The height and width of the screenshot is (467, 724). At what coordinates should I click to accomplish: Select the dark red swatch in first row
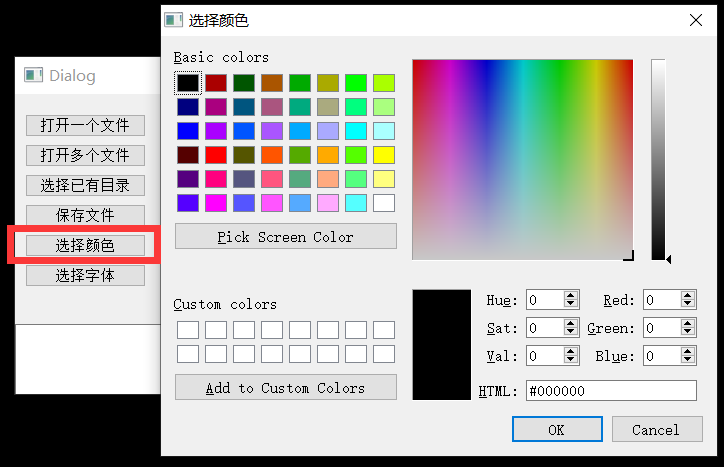pyautogui.click(x=216, y=83)
